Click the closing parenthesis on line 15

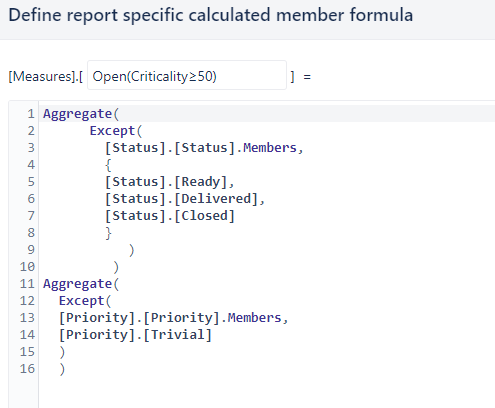click(x=62, y=352)
